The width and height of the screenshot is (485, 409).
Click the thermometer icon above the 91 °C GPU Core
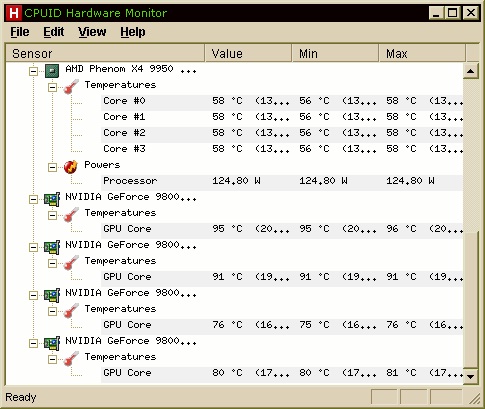[71, 263]
